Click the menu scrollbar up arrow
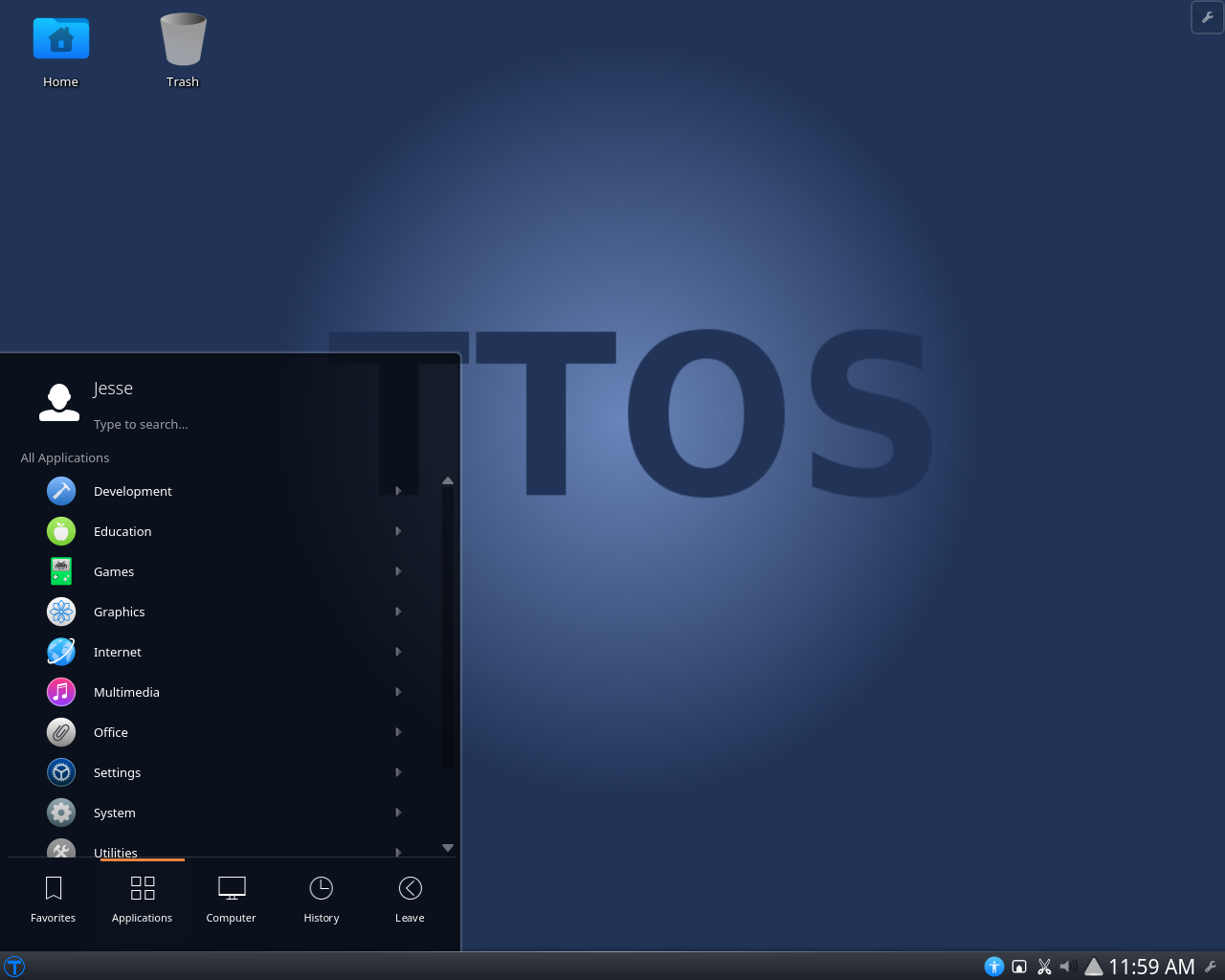The width and height of the screenshot is (1225, 980). (x=447, y=480)
